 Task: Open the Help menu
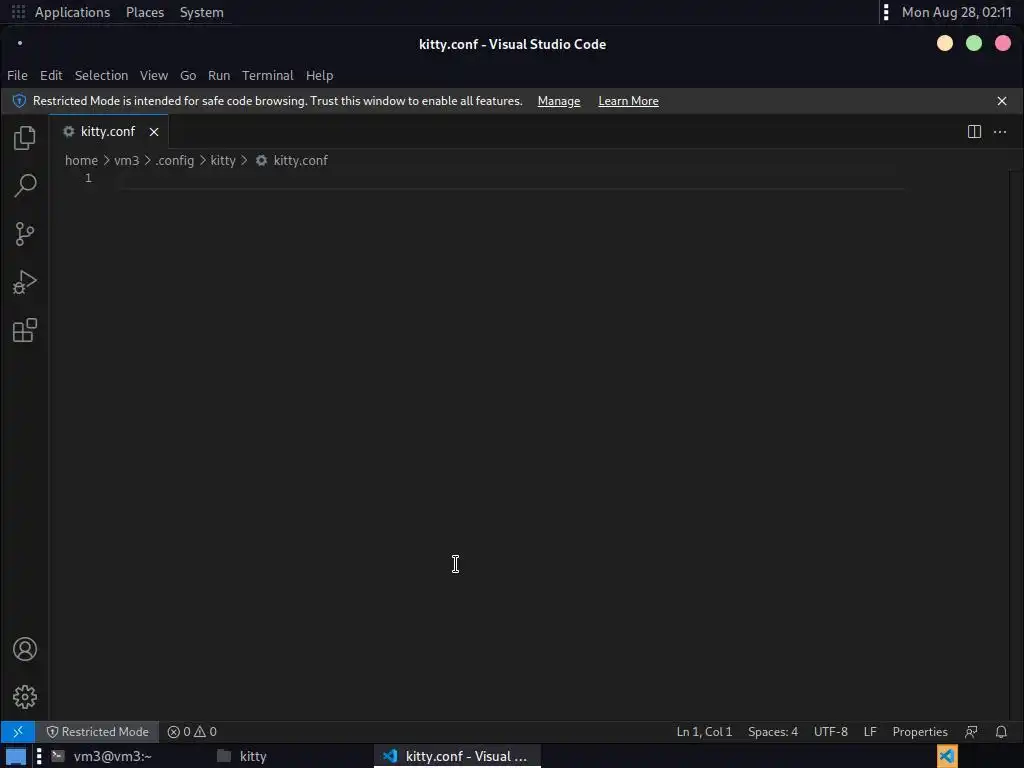point(319,76)
